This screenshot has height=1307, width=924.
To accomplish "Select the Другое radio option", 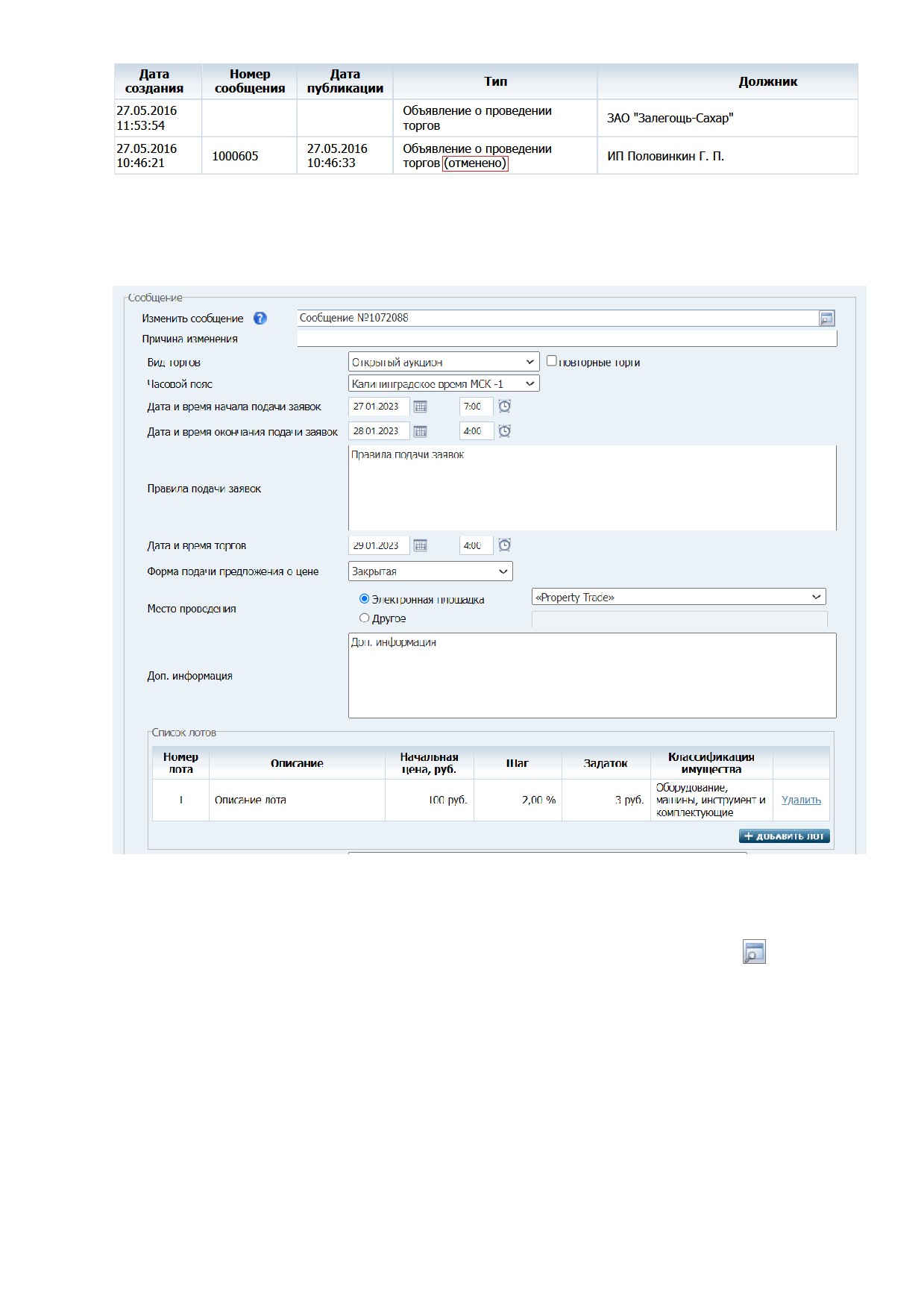I will pos(364,618).
